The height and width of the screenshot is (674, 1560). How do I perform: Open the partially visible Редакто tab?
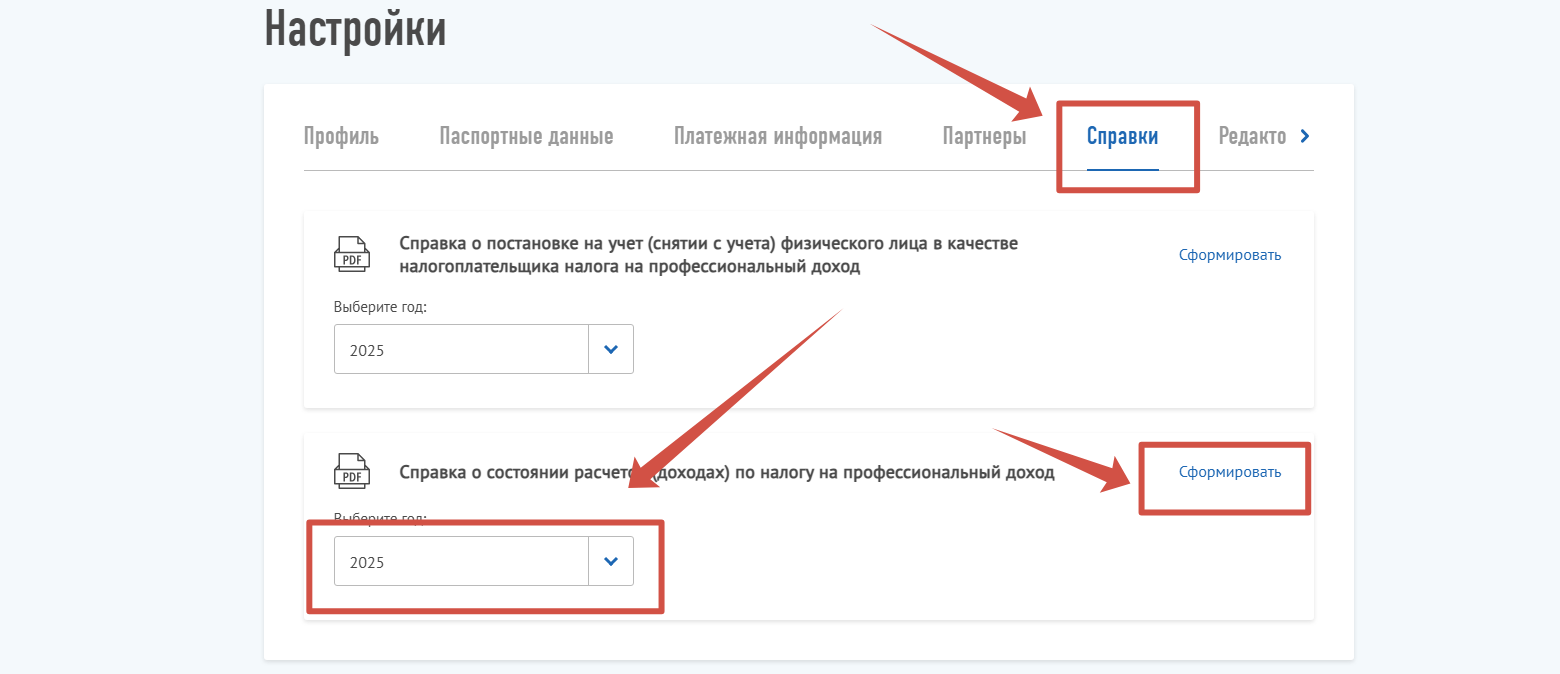click(1252, 137)
